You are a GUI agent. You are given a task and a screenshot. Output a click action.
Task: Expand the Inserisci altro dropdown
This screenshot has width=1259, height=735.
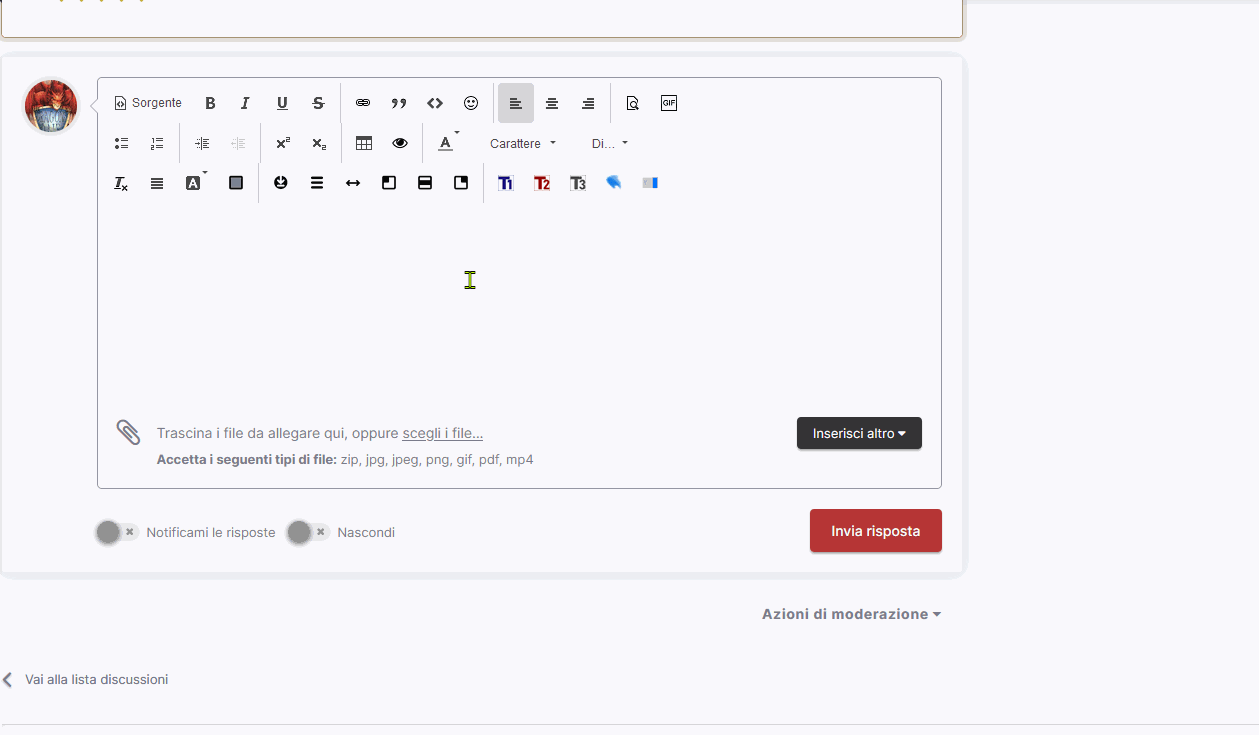(x=859, y=433)
